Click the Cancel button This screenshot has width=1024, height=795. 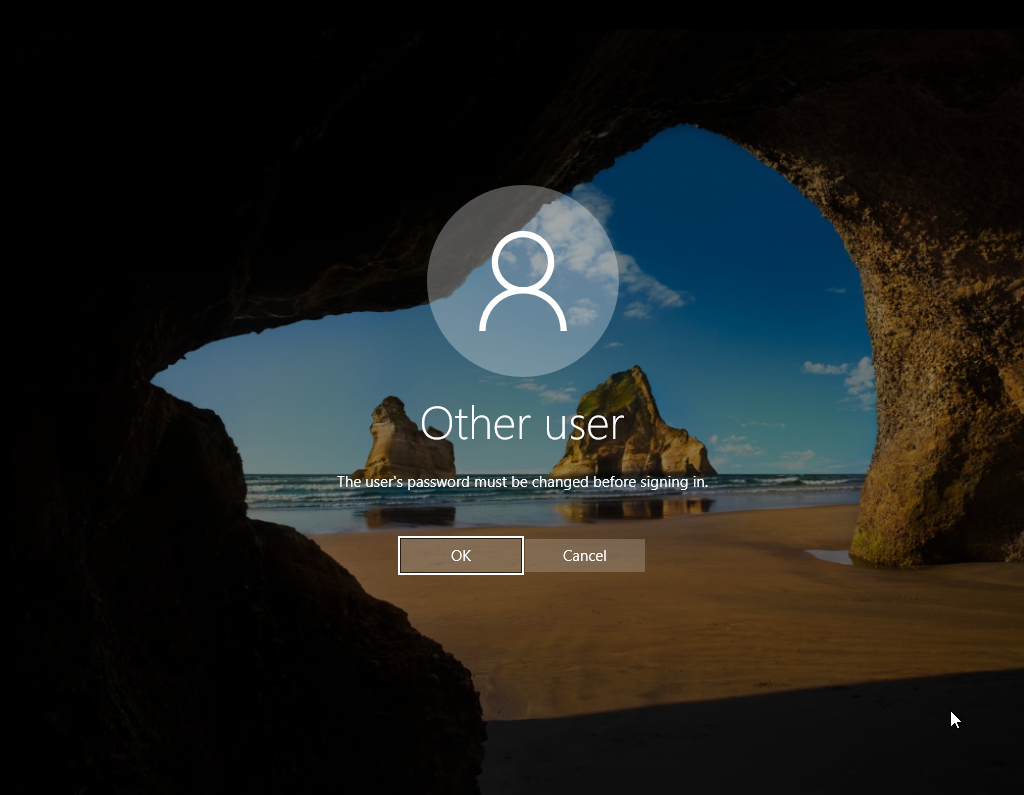[584, 555]
